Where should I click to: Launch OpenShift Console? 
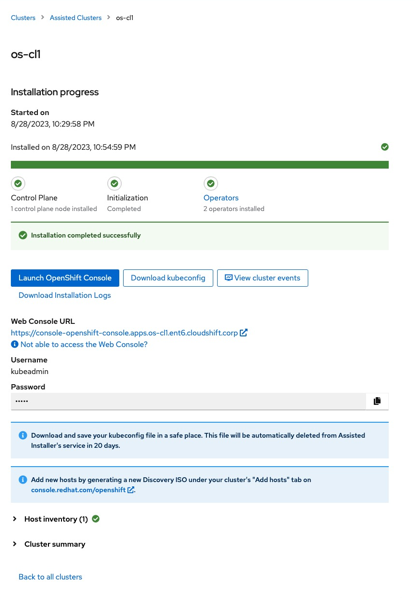coord(65,278)
